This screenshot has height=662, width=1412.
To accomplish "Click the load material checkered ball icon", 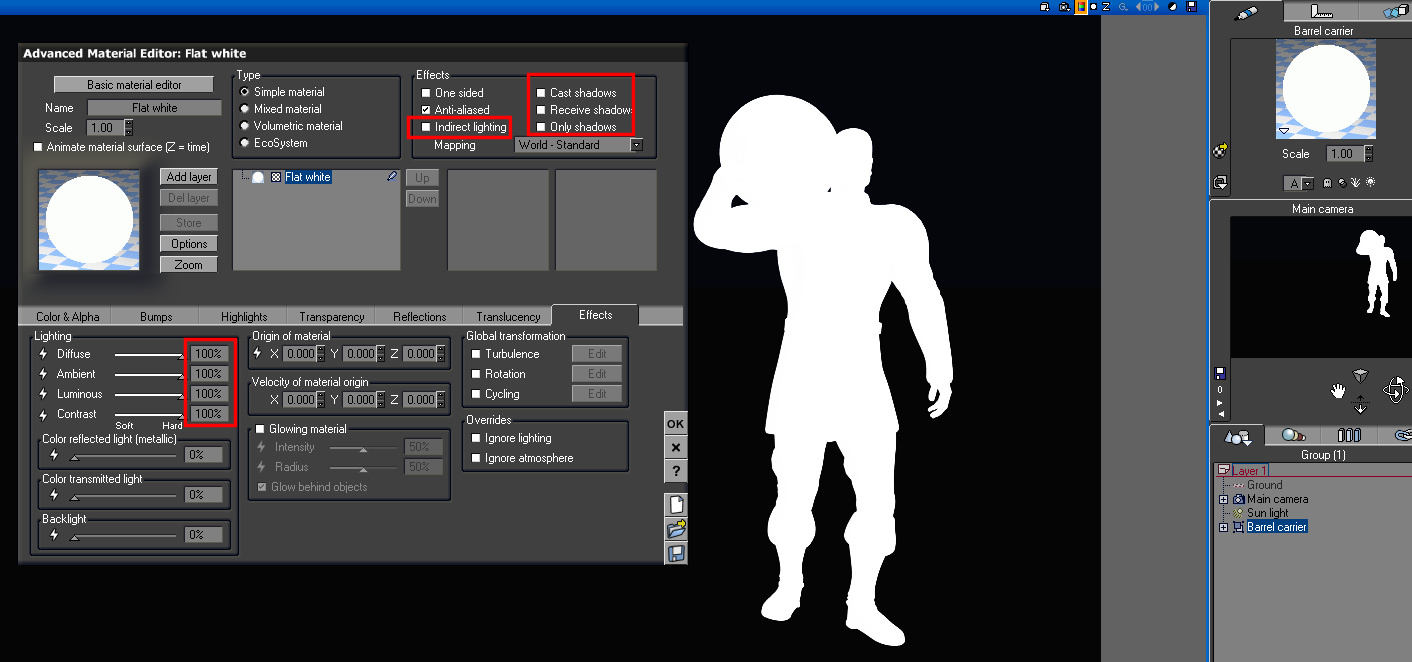I will (1220, 151).
